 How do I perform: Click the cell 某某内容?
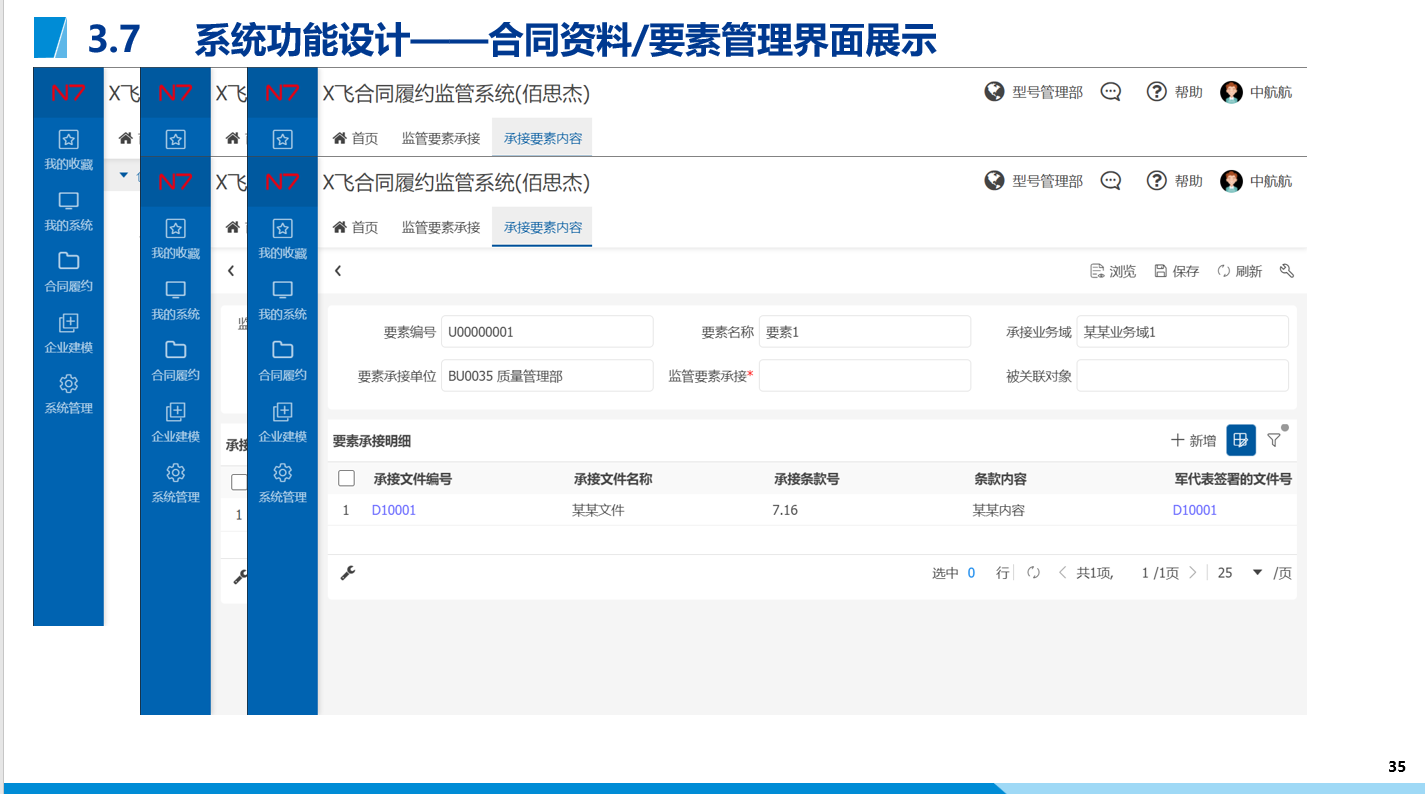click(x=999, y=510)
